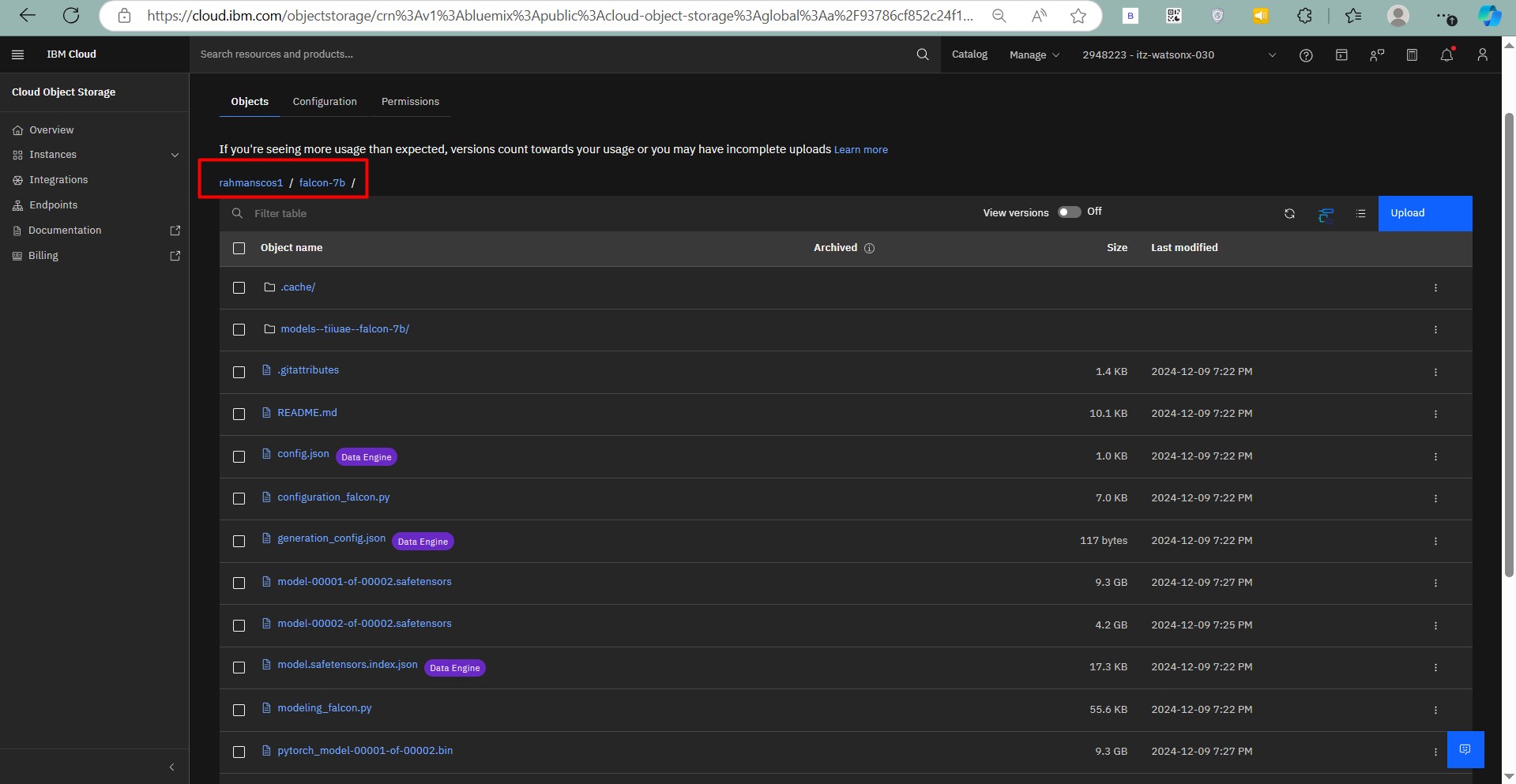Select checkbox for generation_config.json
The width and height of the screenshot is (1516, 784).
coord(239,542)
